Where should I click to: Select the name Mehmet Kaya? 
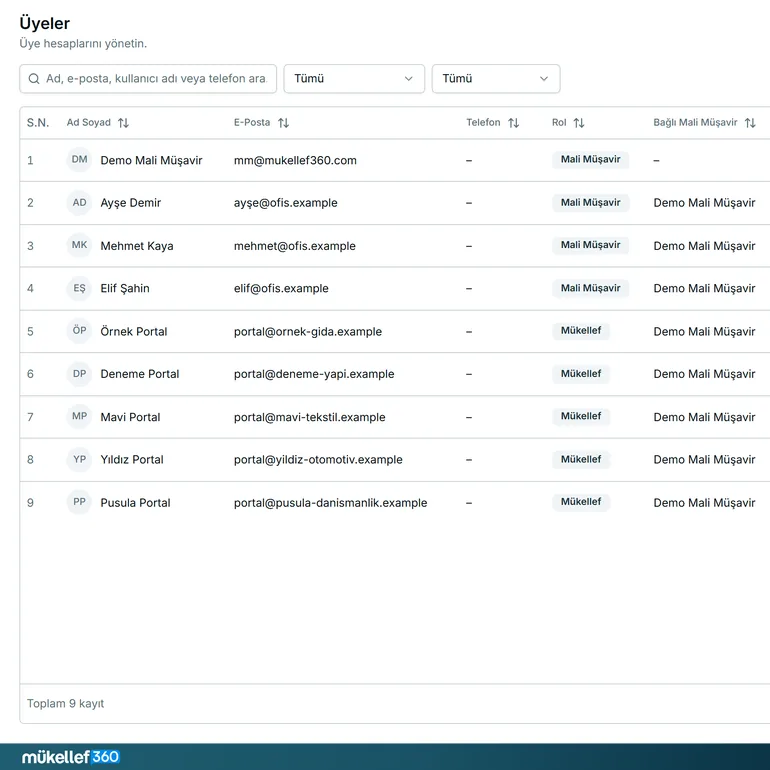tap(137, 246)
